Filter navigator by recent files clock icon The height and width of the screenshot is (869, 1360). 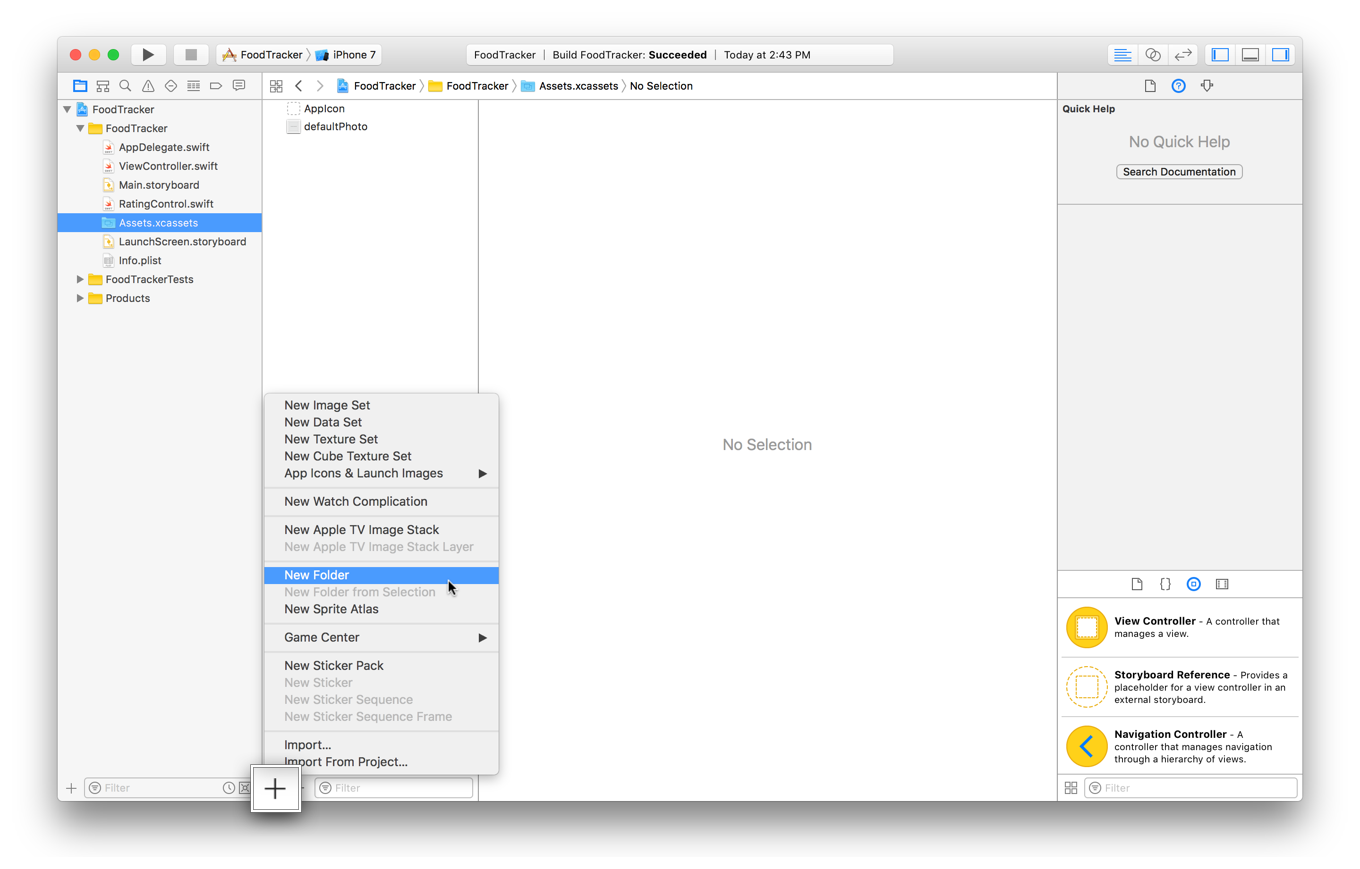[229, 788]
